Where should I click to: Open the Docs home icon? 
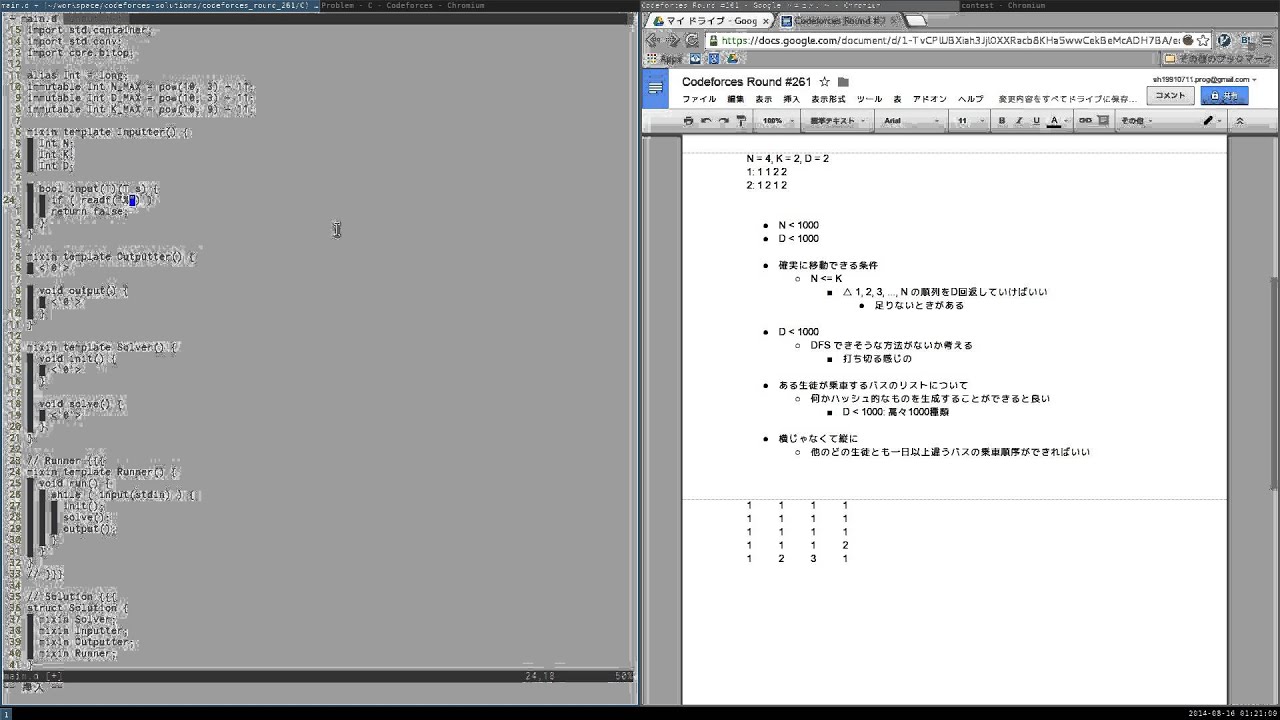[656, 88]
